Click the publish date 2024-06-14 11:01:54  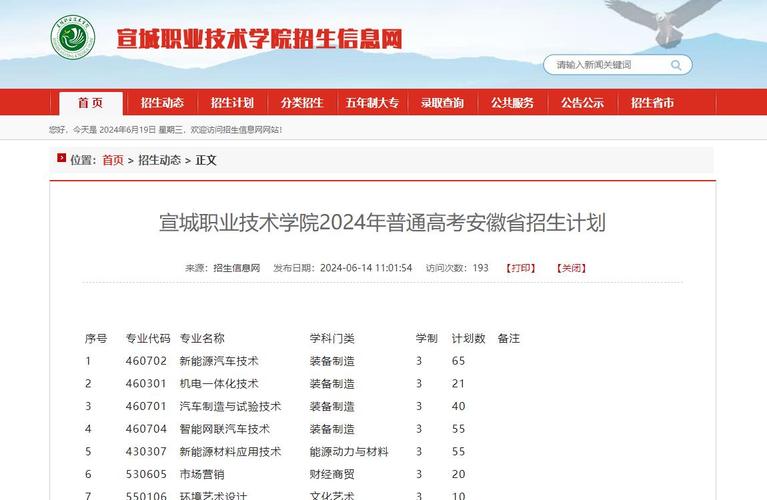pos(366,268)
